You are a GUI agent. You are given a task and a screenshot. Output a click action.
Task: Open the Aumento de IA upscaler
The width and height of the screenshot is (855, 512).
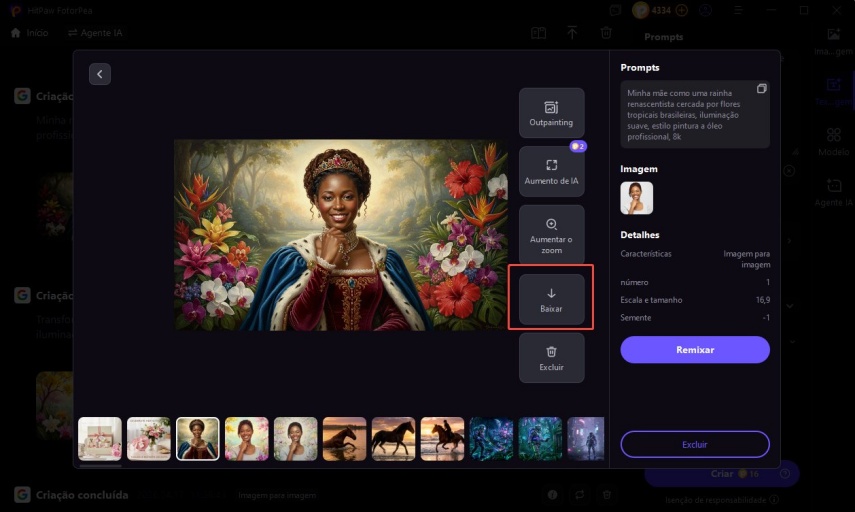point(551,171)
